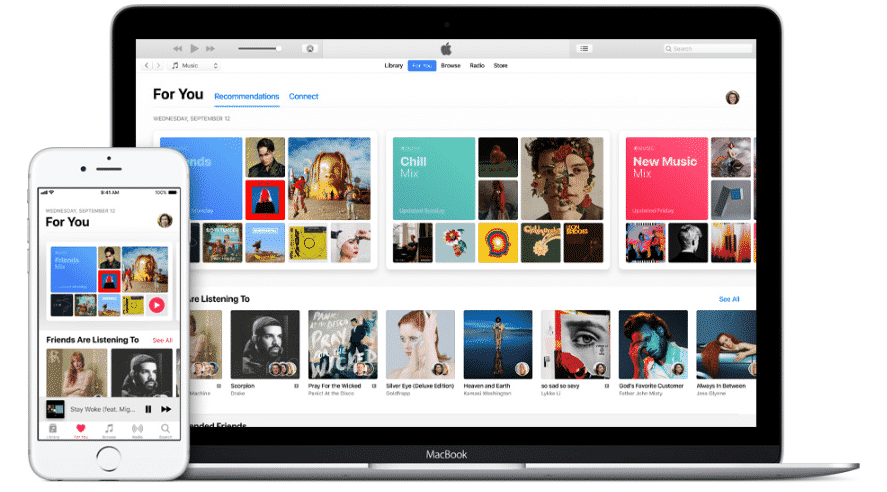887x492 pixels.
Task: Click the AirPlay icon beside the volume slider
Action: pyautogui.click(x=310, y=48)
